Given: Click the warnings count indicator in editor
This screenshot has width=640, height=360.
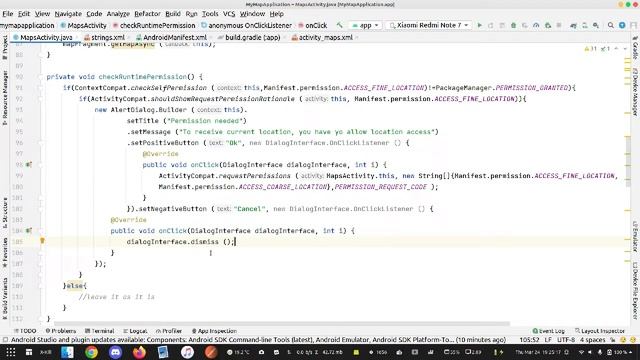Looking at the screenshot, I should (591, 49).
